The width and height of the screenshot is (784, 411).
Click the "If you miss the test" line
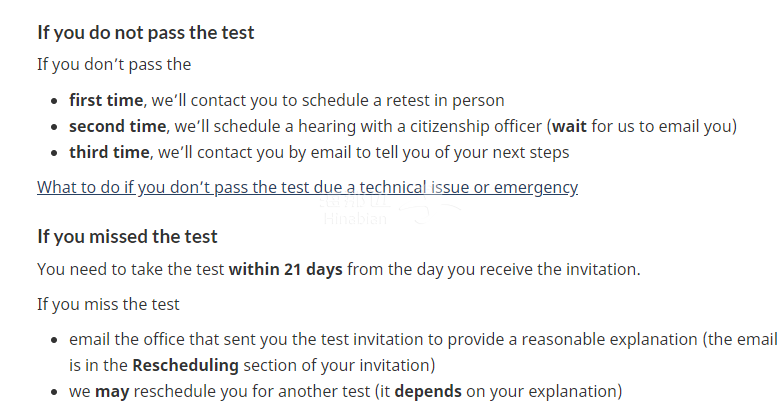coord(108,303)
